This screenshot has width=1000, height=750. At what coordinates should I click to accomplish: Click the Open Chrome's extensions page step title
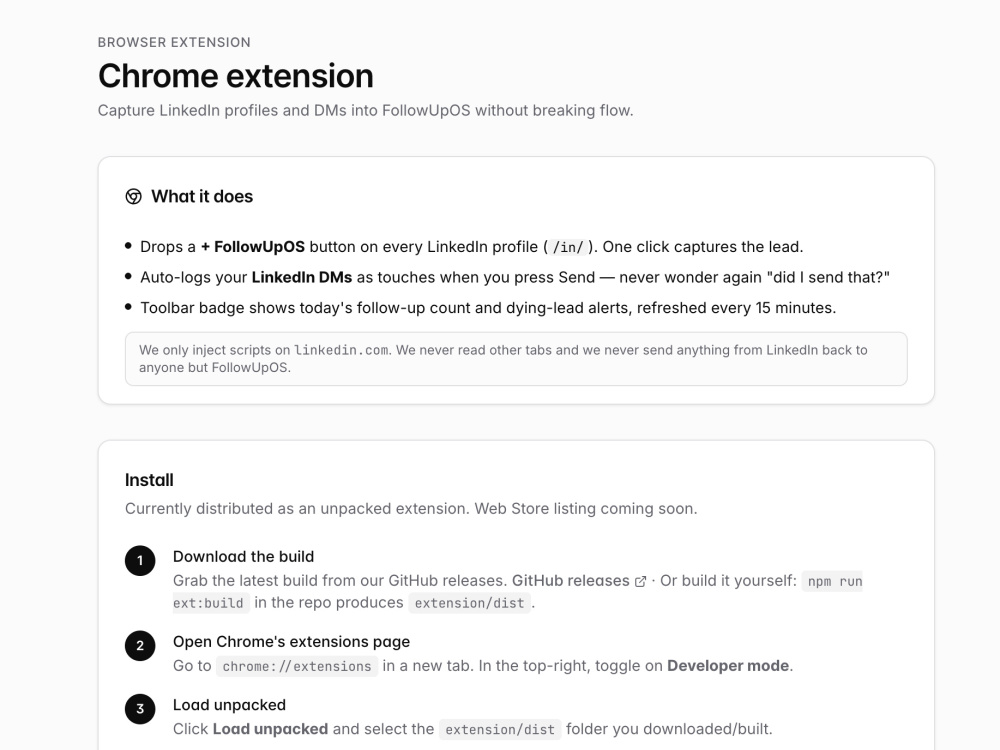click(291, 642)
